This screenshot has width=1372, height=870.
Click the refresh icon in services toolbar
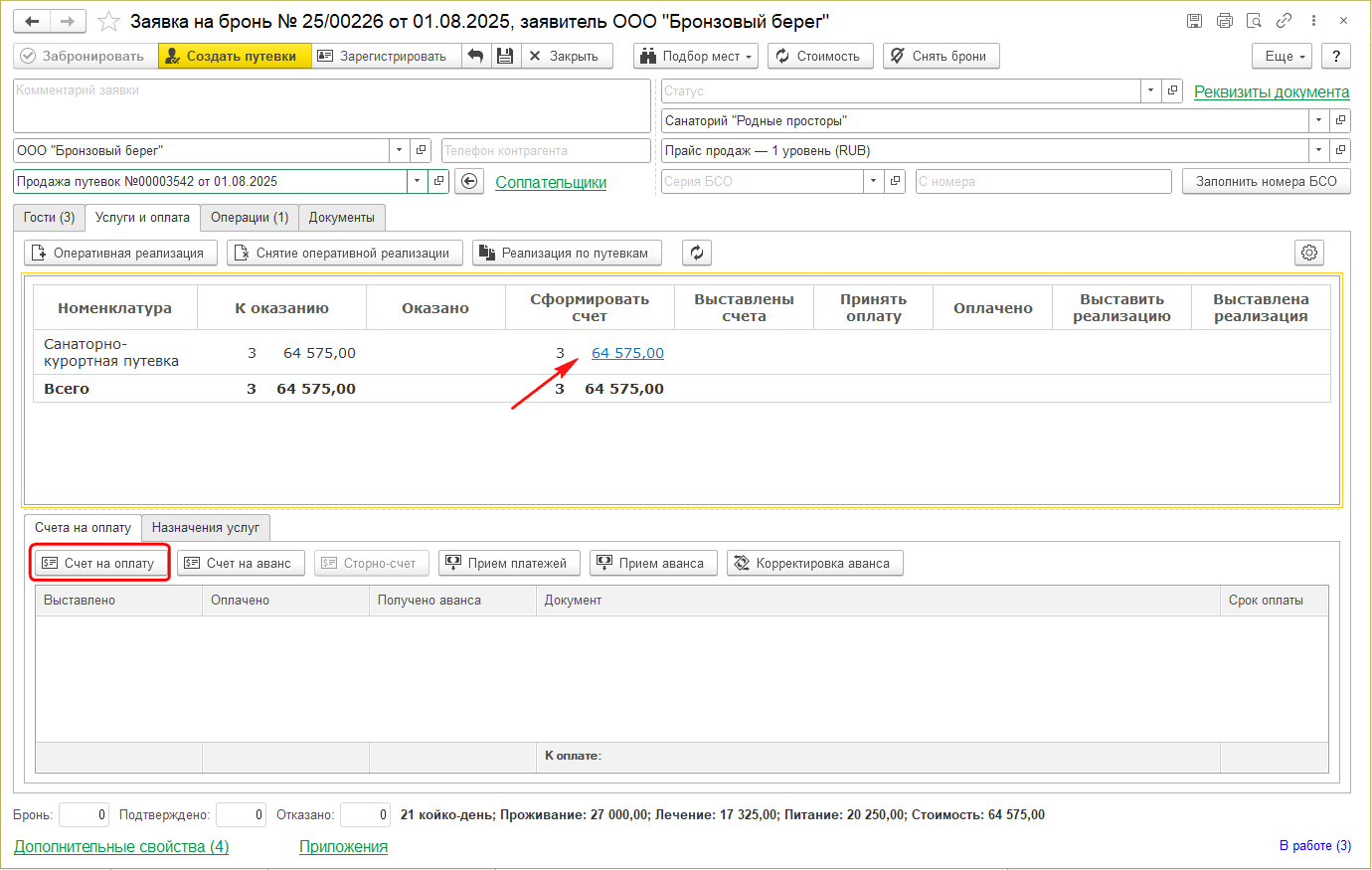(697, 253)
